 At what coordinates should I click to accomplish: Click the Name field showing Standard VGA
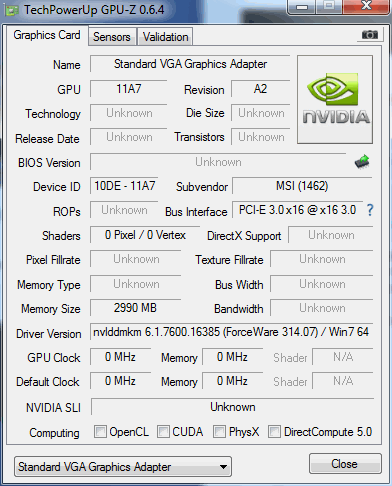click(x=190, y=64)
